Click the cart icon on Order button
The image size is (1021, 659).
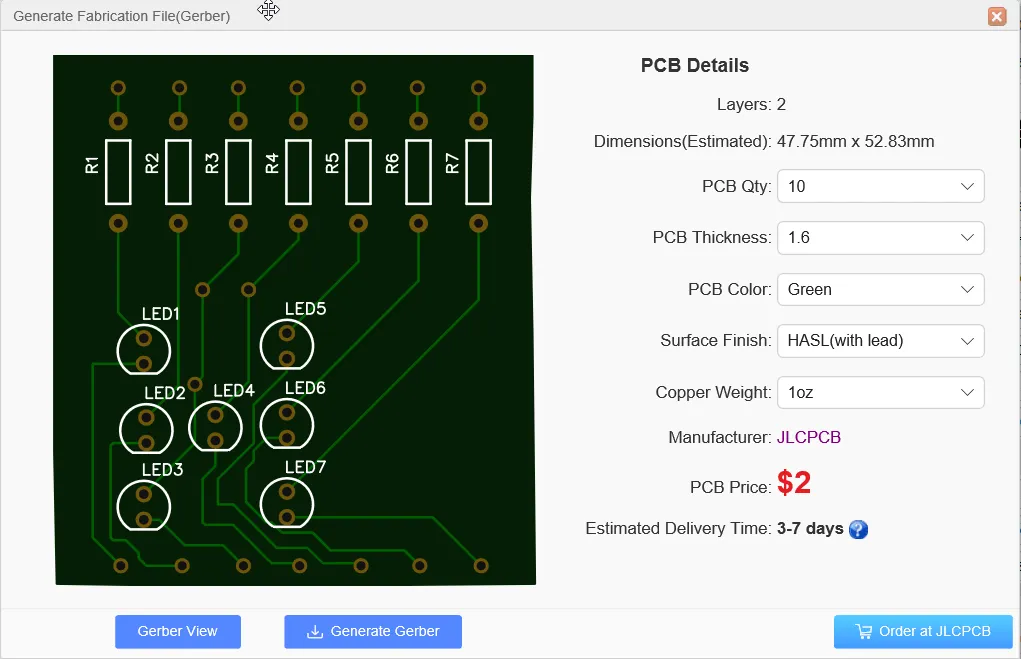[864, 632]
